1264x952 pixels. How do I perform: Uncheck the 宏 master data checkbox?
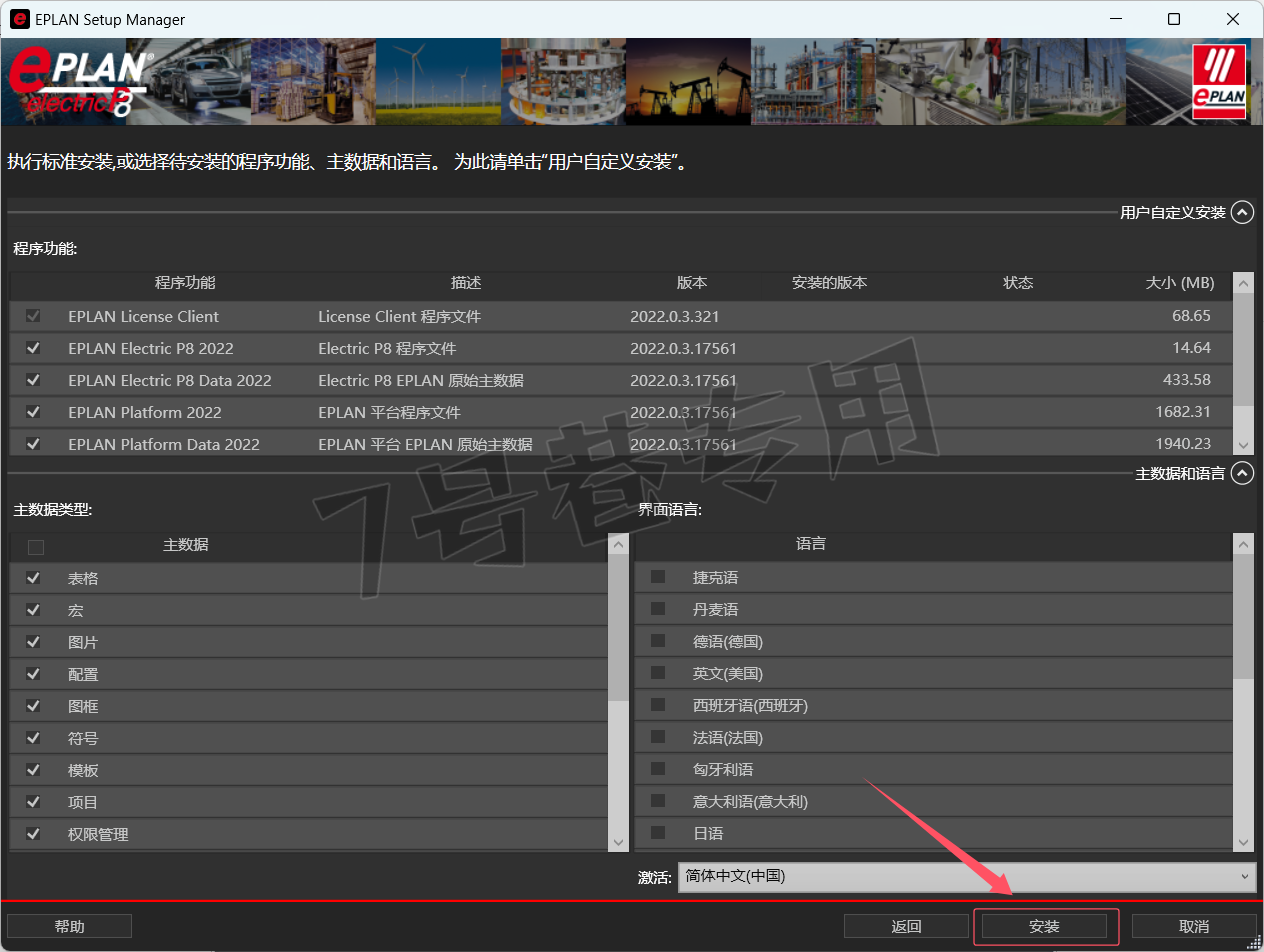pyautogui.click(x=33, y=610)
